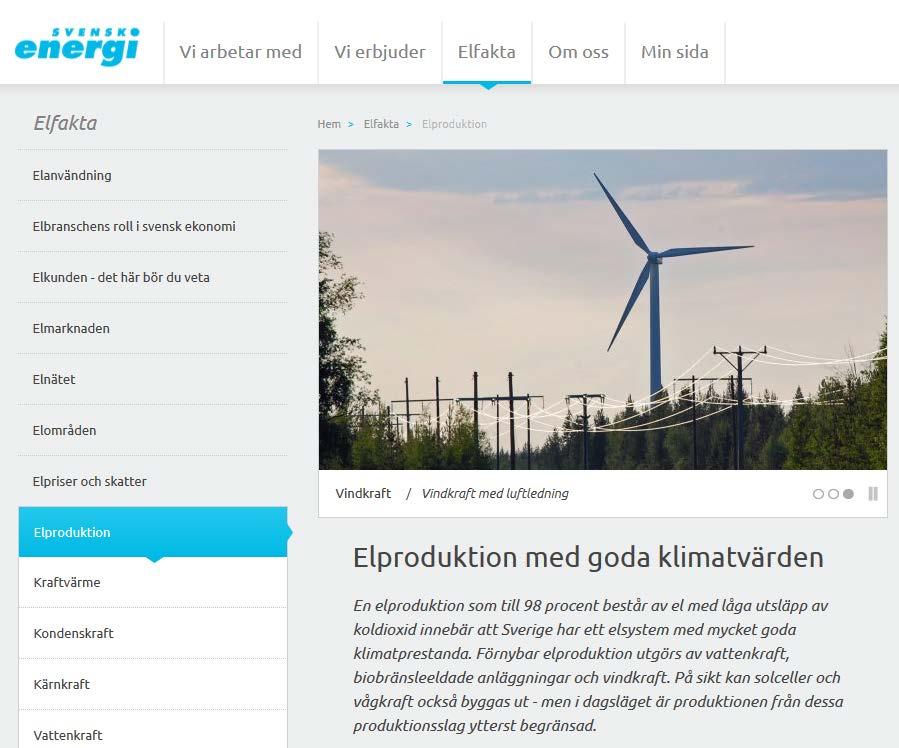Viewport: 899px width, 748px height.
Task: Open the Vi erbjuder menu
Action: 380,52
